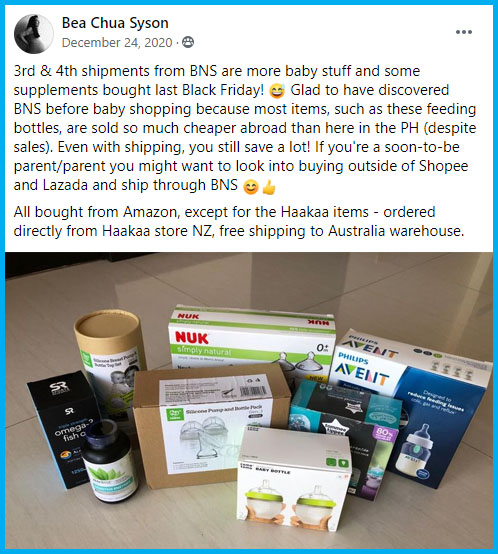Click the omega-3 fish oil box
Image resolution: width=498 pixels, height=554 pixels.
point(62,429)
